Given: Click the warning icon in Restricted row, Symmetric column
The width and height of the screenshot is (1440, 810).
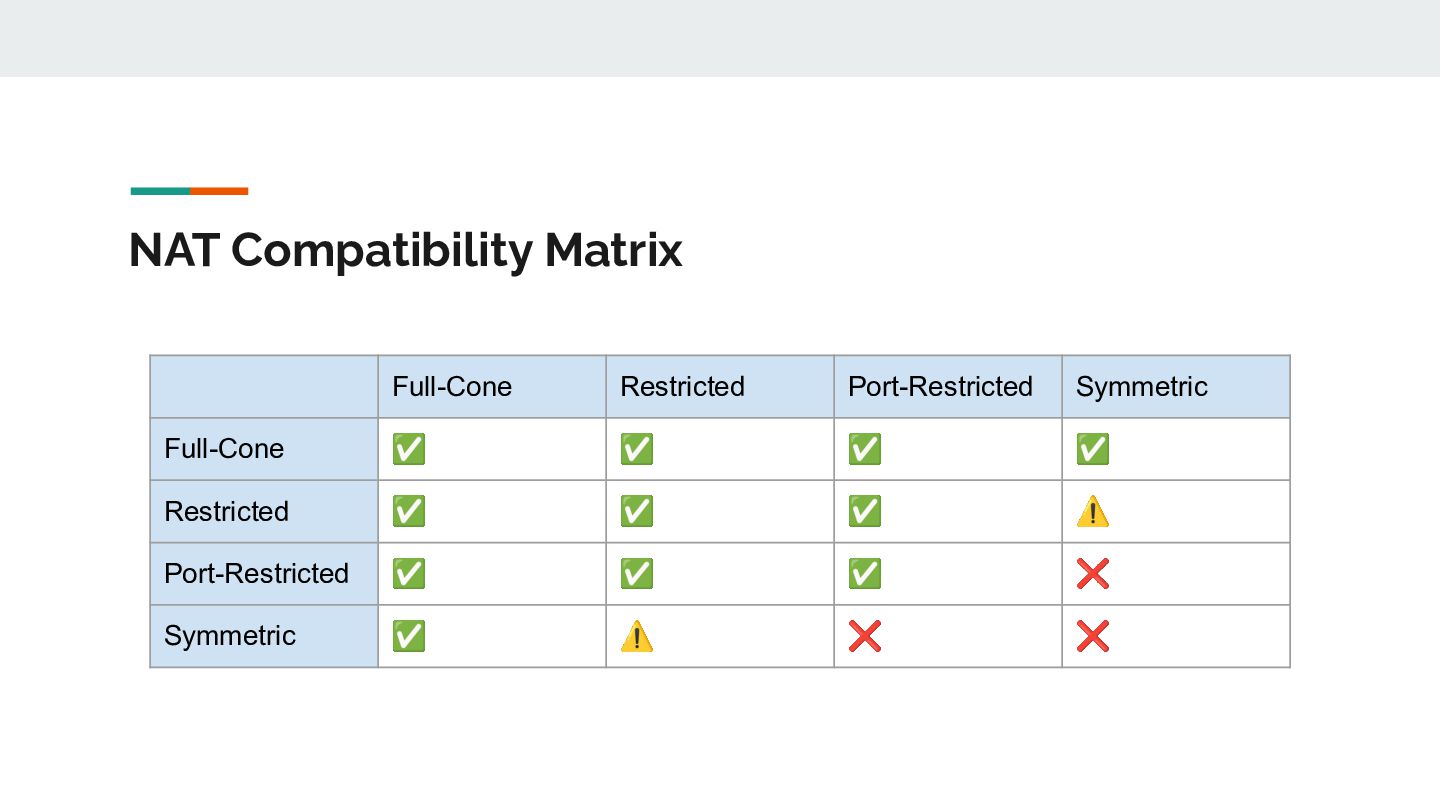Looking at the screenshot, I should [1092, 512].
